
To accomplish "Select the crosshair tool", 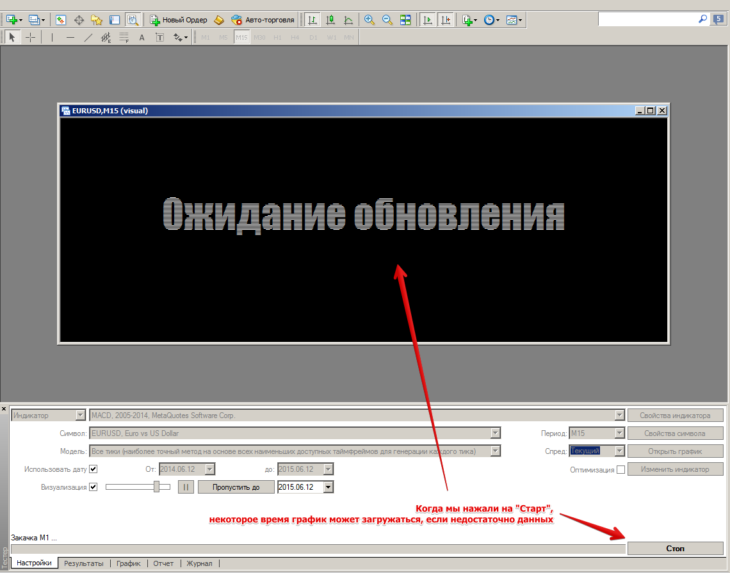I will (x=31, y=37).
